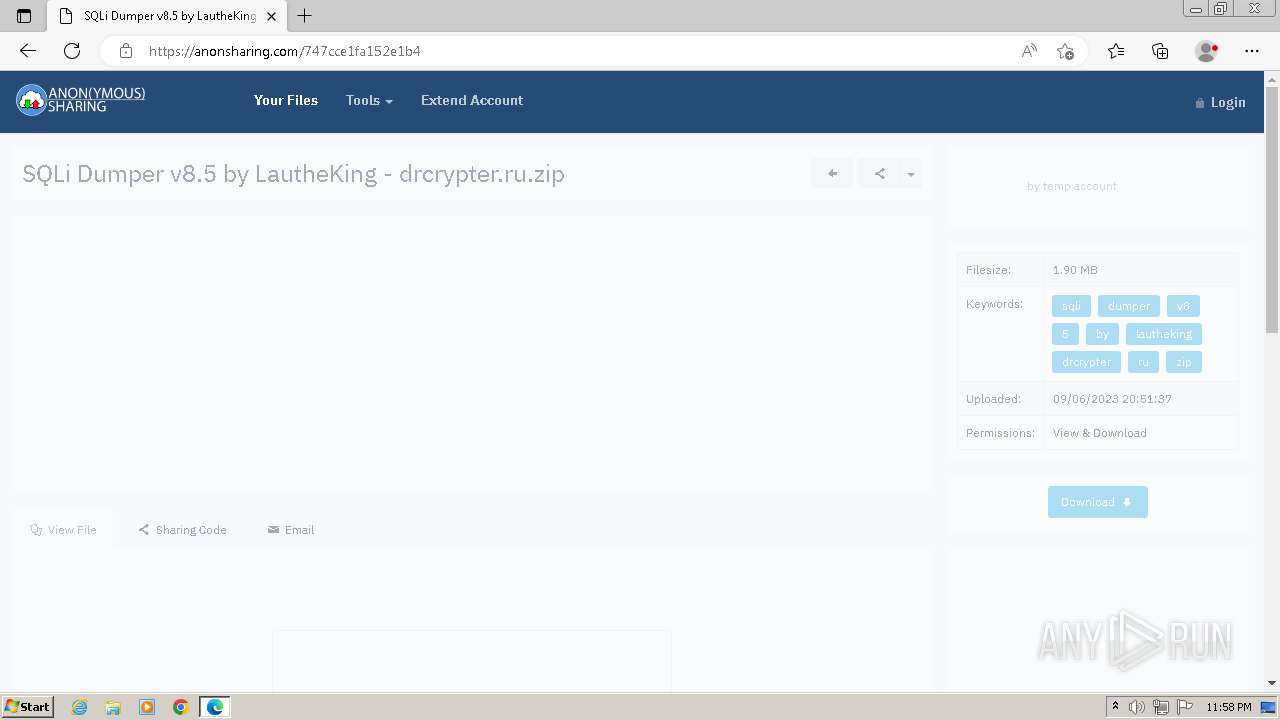Viewport: 1280px width, 720px height.
Task: Click the 'sqli' keyword tag
Action: click(1071, 306)
